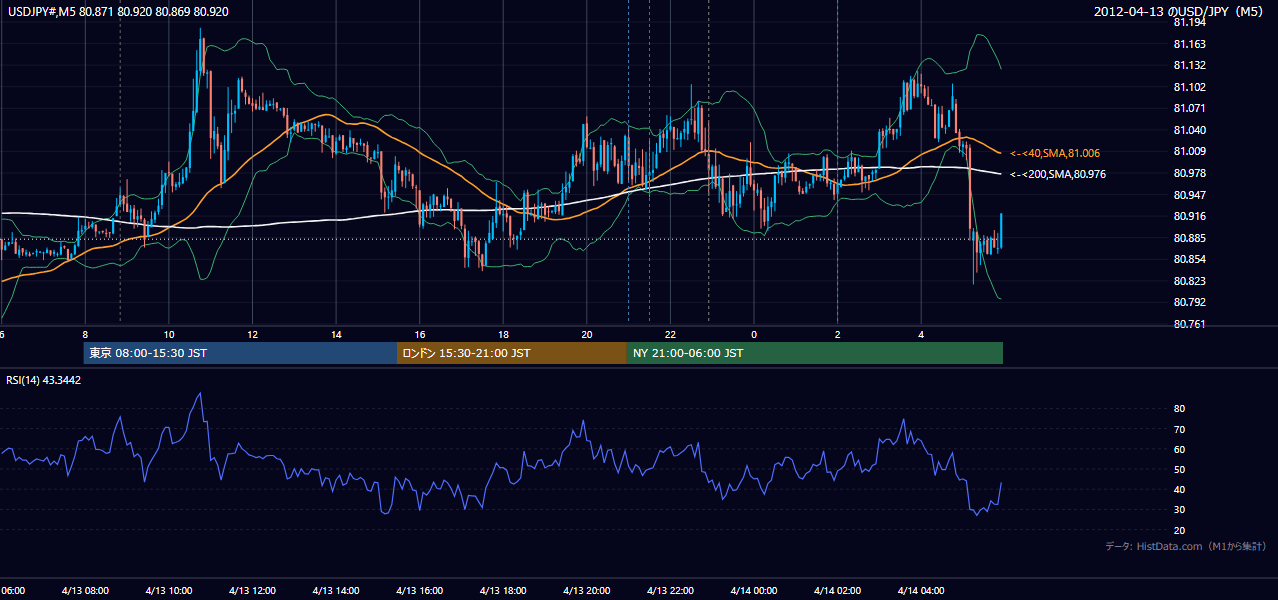Click the 4/13 20:00 date label
The height and width of the screenshot is (600, 1278).
click(587, 591)
